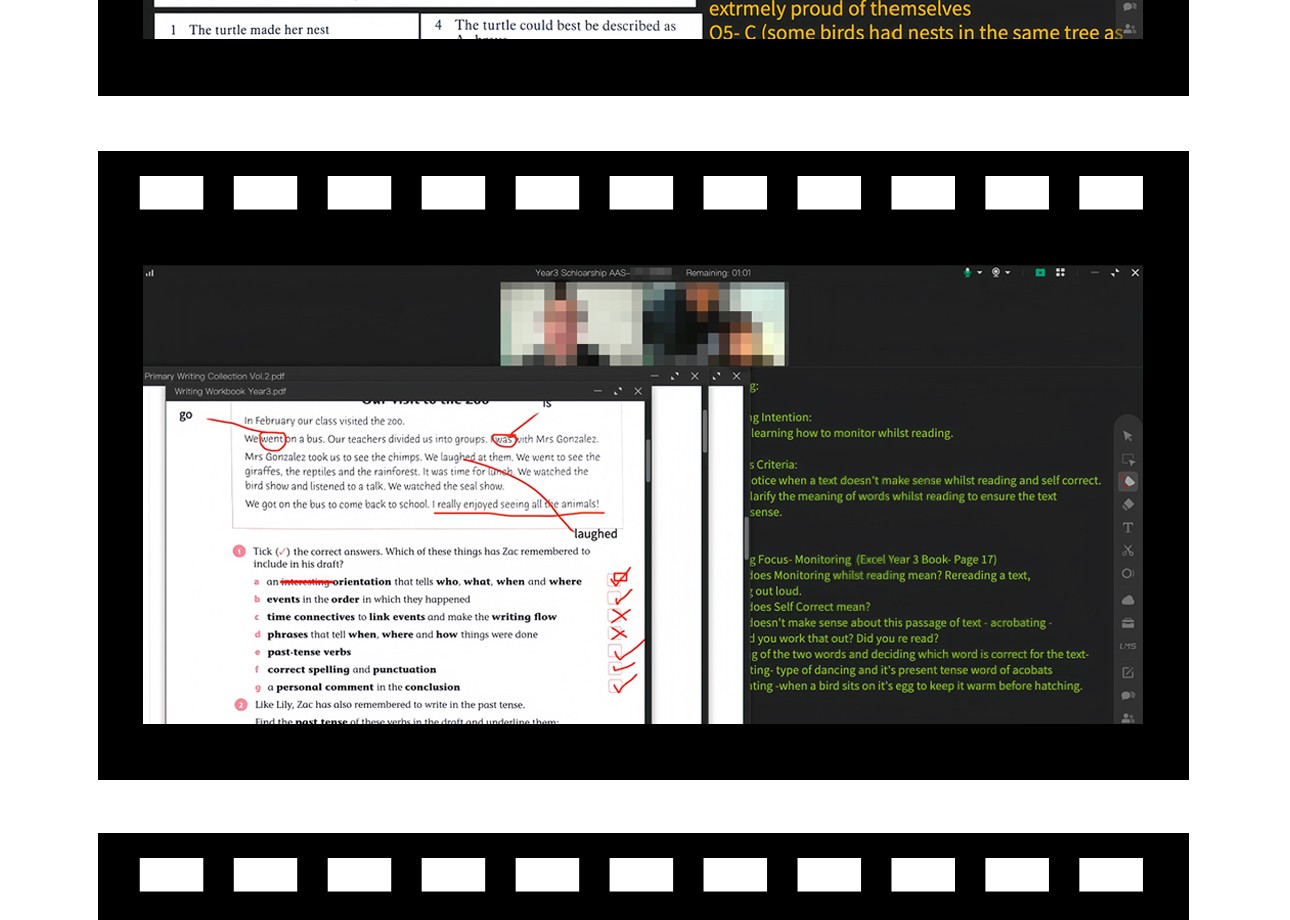Viewport: 1290px width, 920px height.
Task: Select the left participant video thumbnail
Action: [572, 324]
